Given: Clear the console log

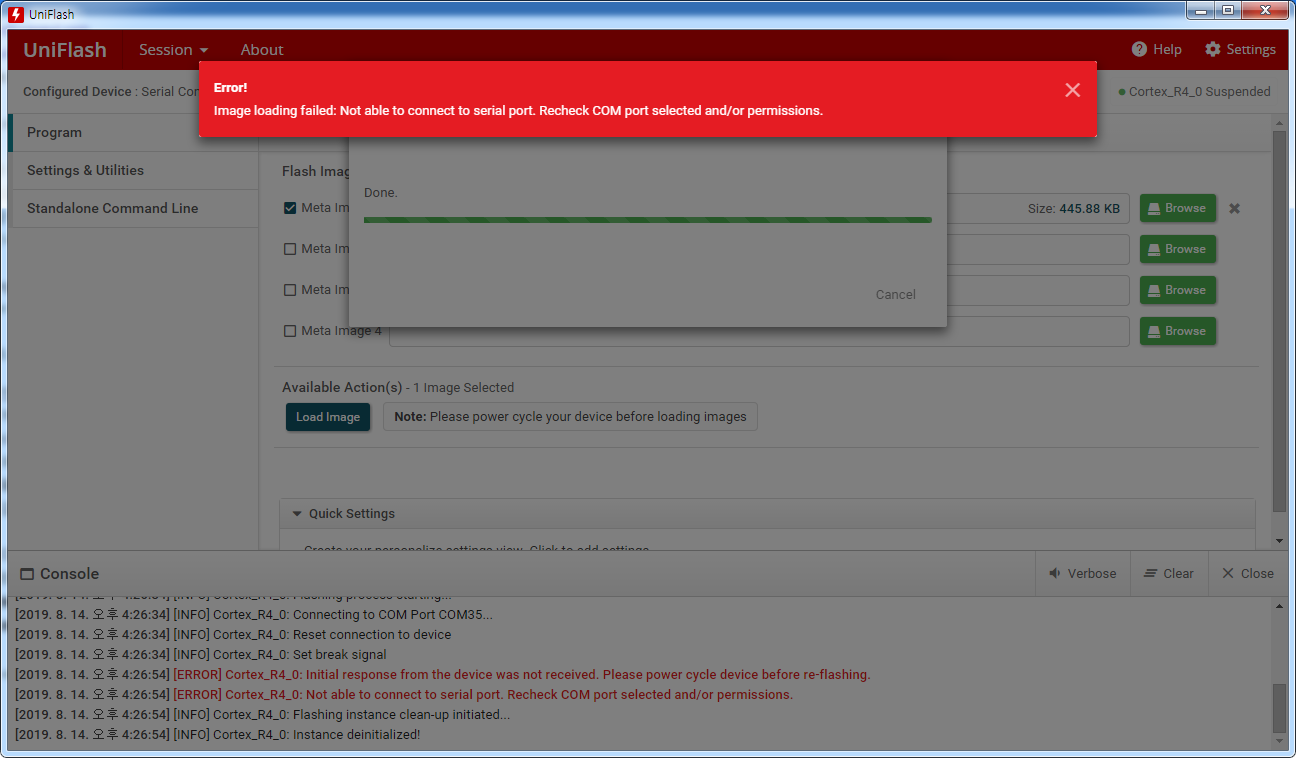Looking at the screenshot, I should pyautogui.click(x=1168, y=573).
